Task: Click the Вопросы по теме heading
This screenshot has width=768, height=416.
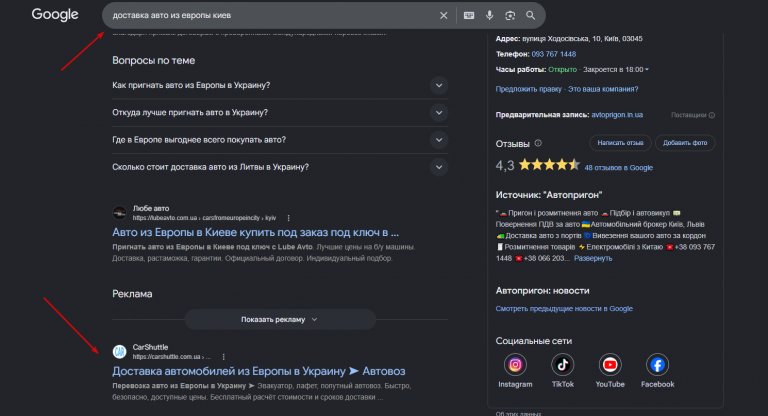Action: (x=153, y=60)
